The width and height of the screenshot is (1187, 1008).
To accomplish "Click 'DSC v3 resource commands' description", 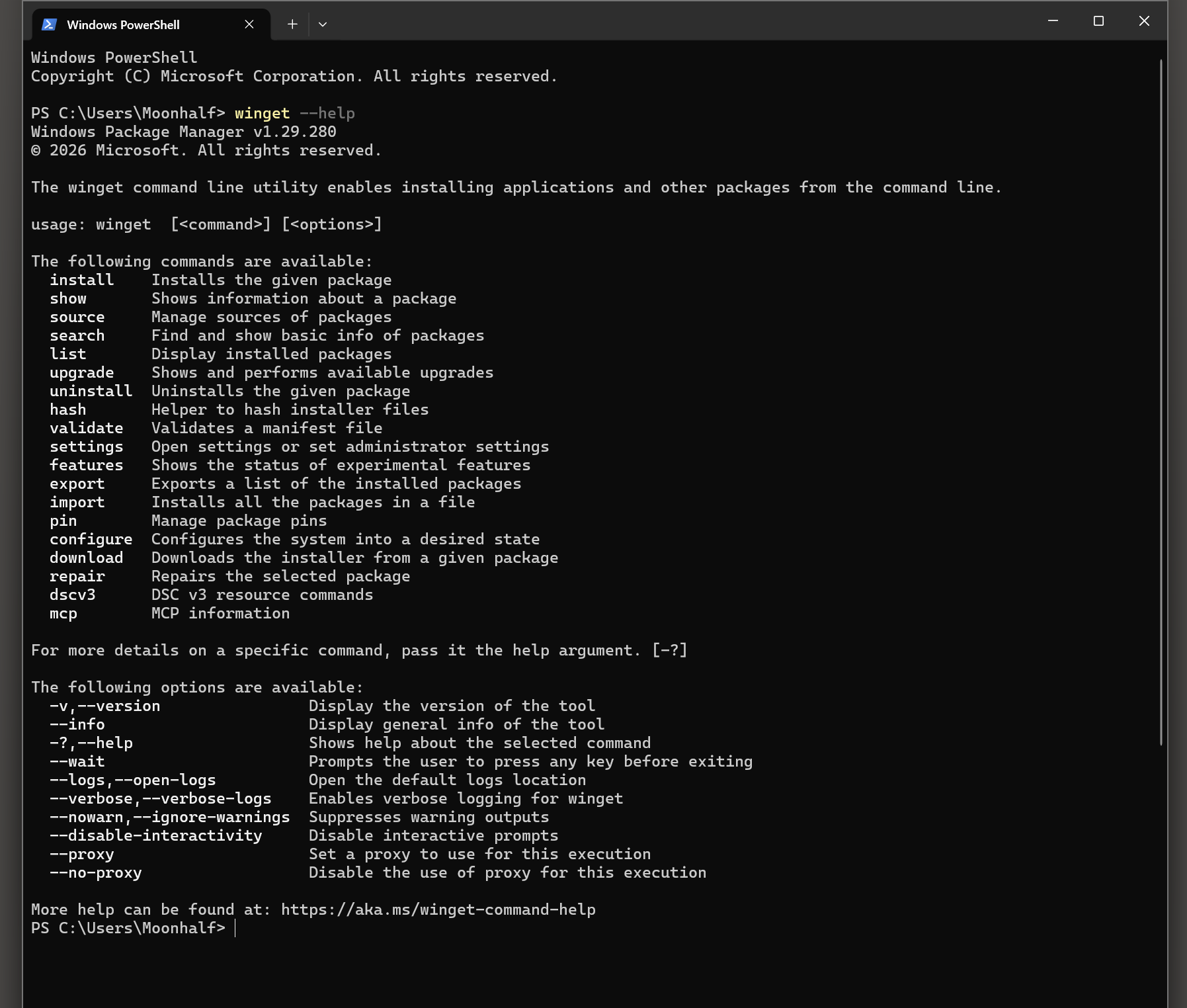I will coord(263,595).
